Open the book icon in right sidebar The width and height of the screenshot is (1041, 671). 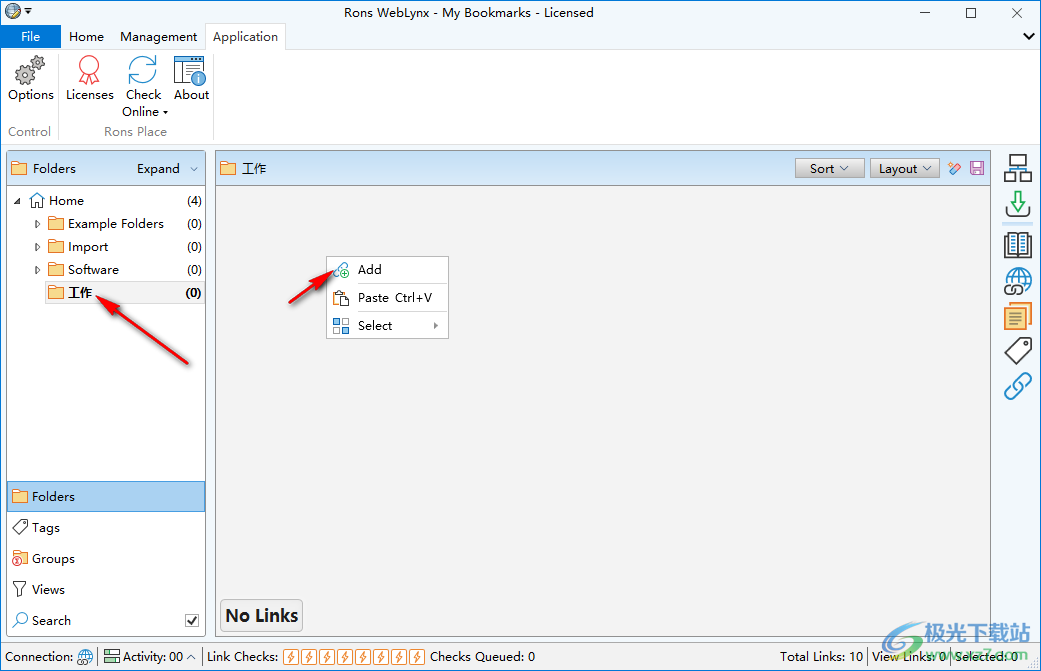pyautogui.click(x=1017, y=243)
